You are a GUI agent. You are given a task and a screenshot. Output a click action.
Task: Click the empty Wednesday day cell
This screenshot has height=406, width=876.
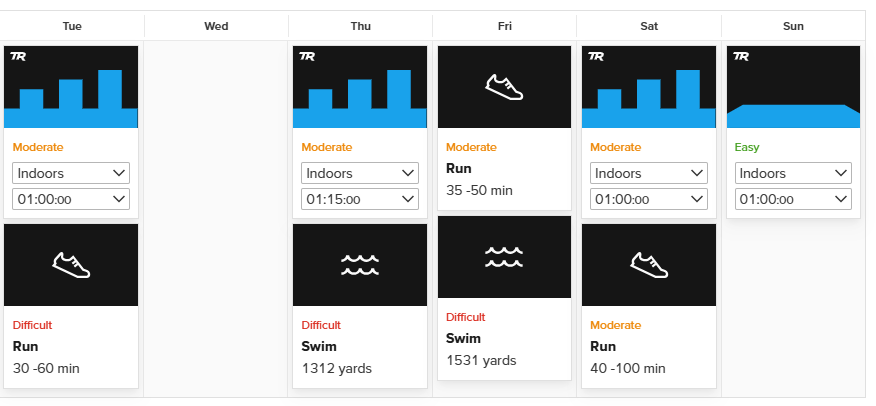point(216,218)
